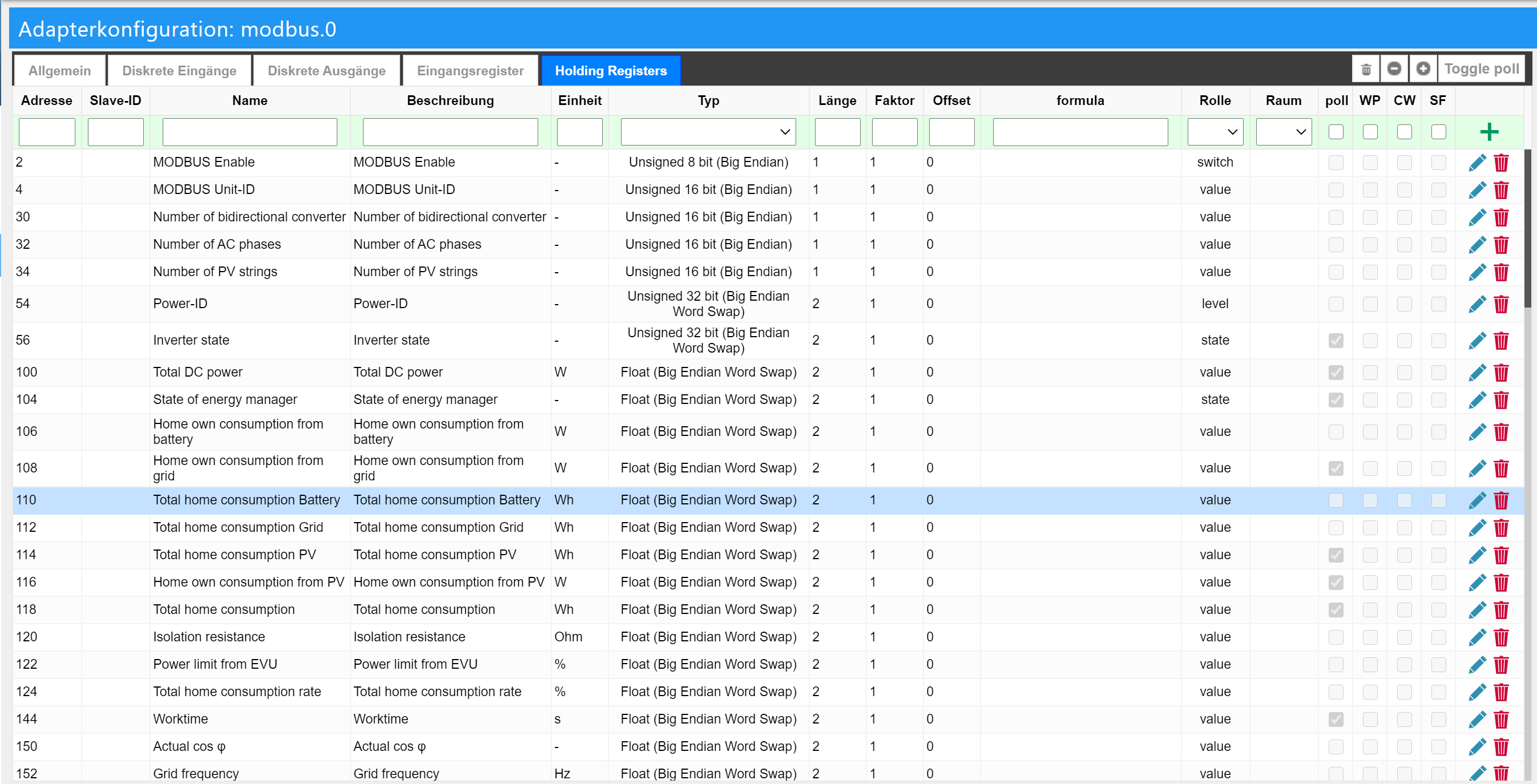Open the Typ filter dropdown
This screenshot has width=1537, height=784.
(708, 132)
